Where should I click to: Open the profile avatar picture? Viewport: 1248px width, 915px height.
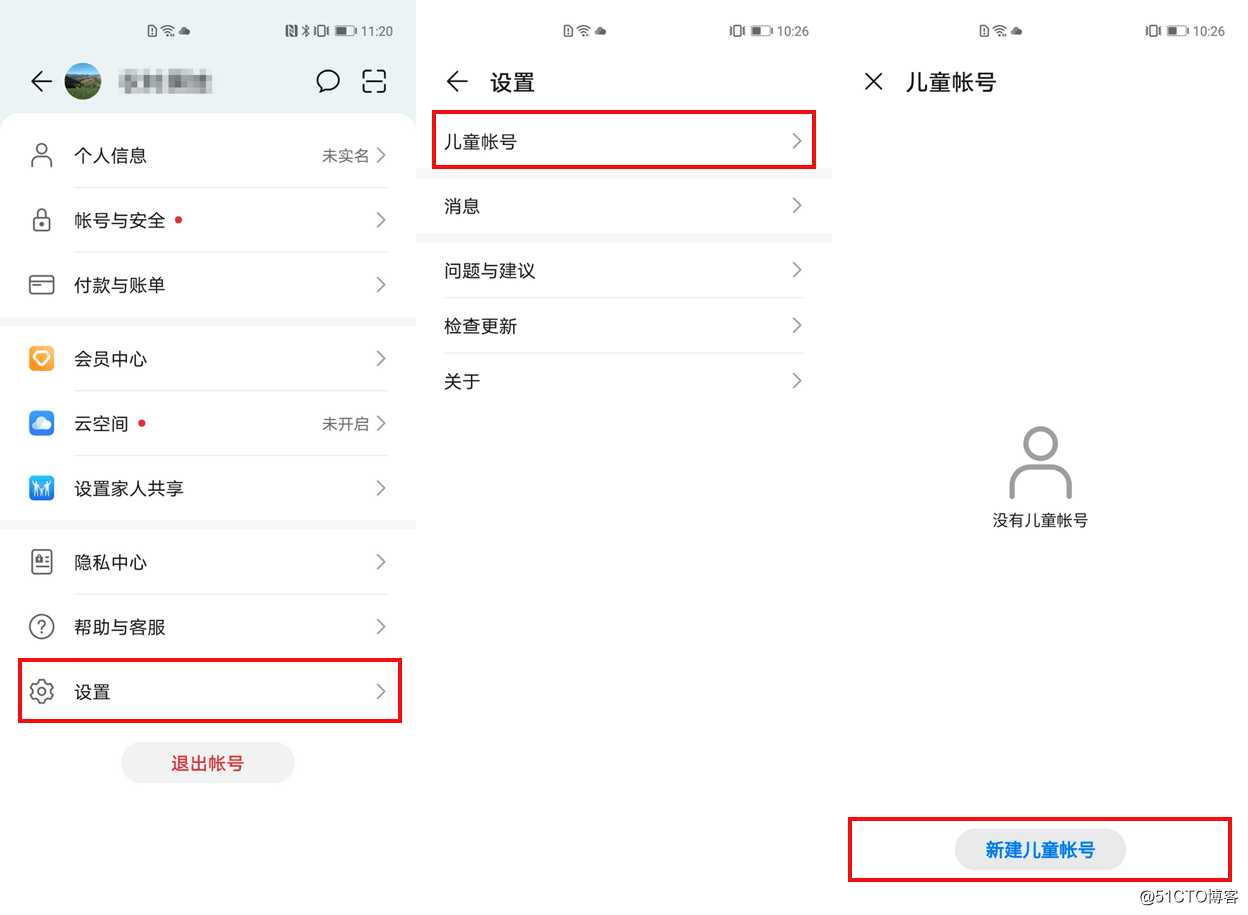(x=83, y=82)
